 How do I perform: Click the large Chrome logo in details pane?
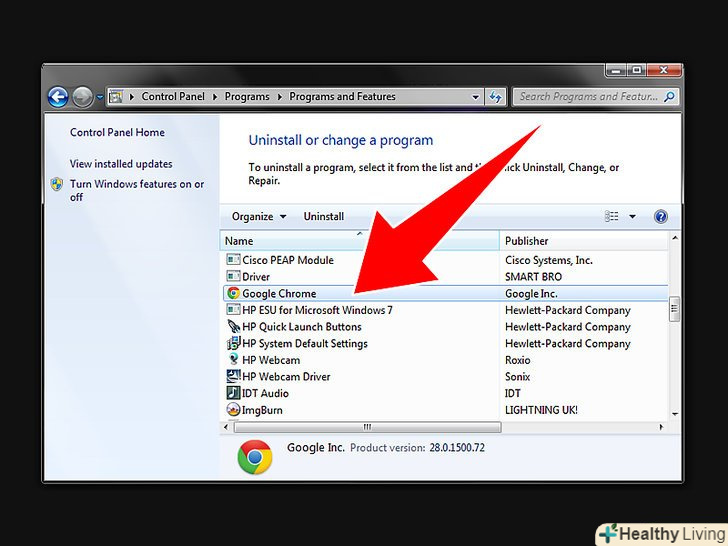[x=254, y=457]
